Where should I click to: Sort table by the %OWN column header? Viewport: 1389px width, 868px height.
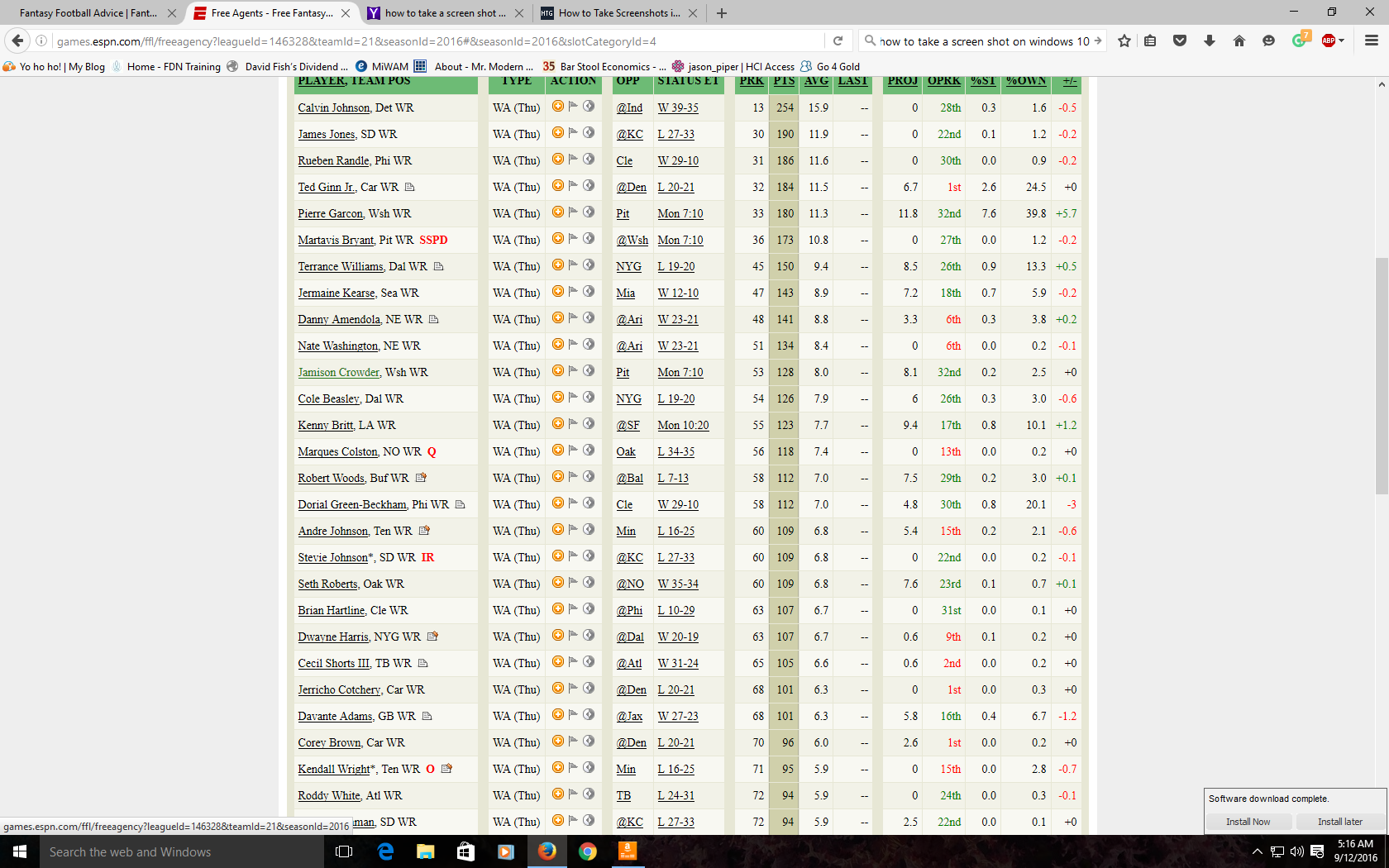[x=1026, y=81]
